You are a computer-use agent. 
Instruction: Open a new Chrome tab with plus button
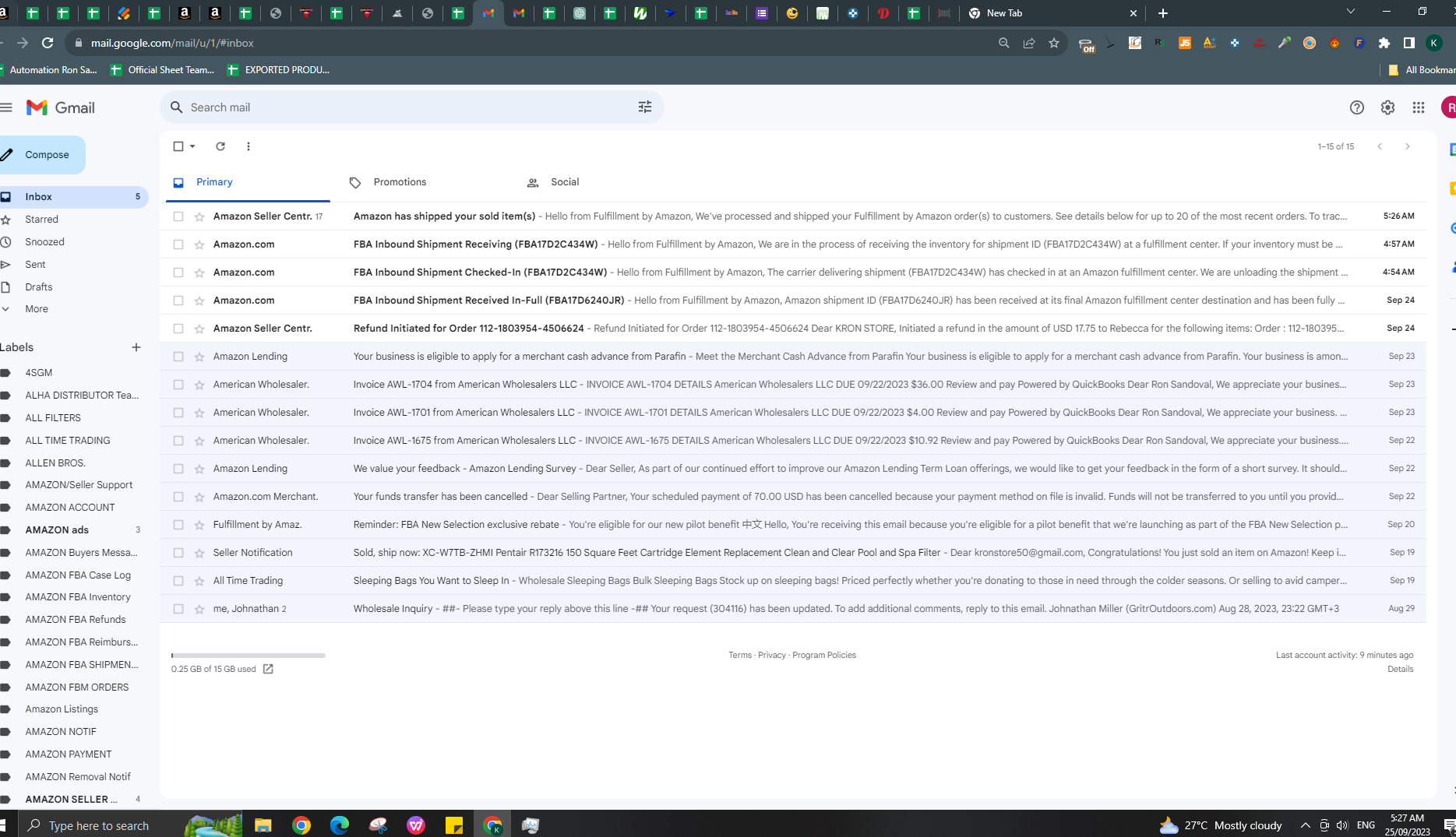click(1163, 13)
